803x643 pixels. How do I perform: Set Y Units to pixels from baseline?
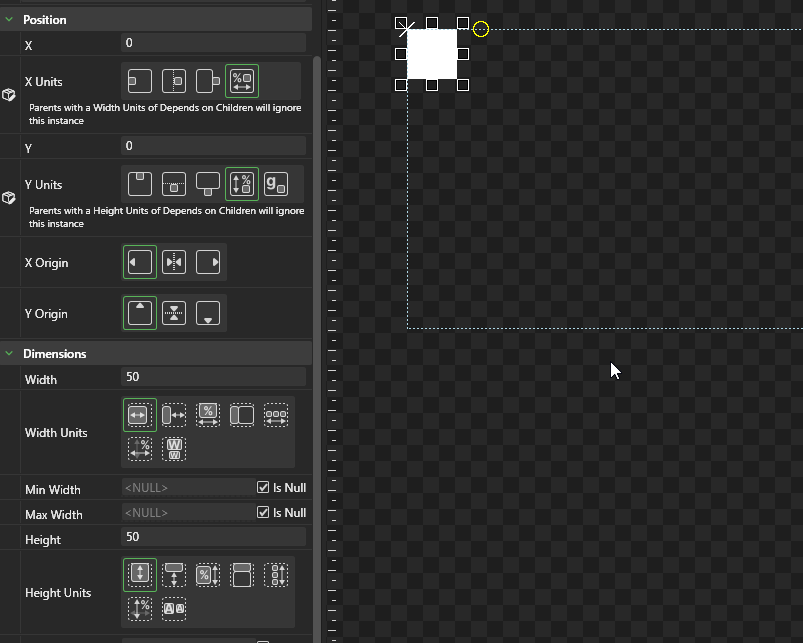[275, 184]
